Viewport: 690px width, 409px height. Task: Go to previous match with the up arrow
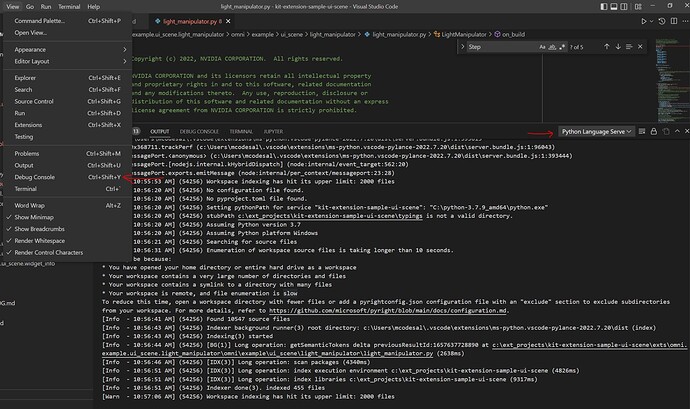[x=607, y=47]
